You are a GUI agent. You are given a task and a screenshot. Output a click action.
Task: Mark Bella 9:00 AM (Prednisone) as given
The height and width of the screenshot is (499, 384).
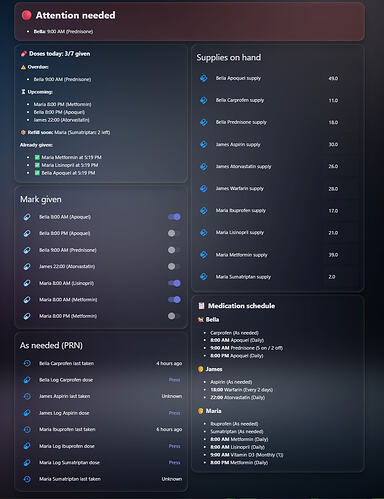pyautogui.click(x=174, y=250)
